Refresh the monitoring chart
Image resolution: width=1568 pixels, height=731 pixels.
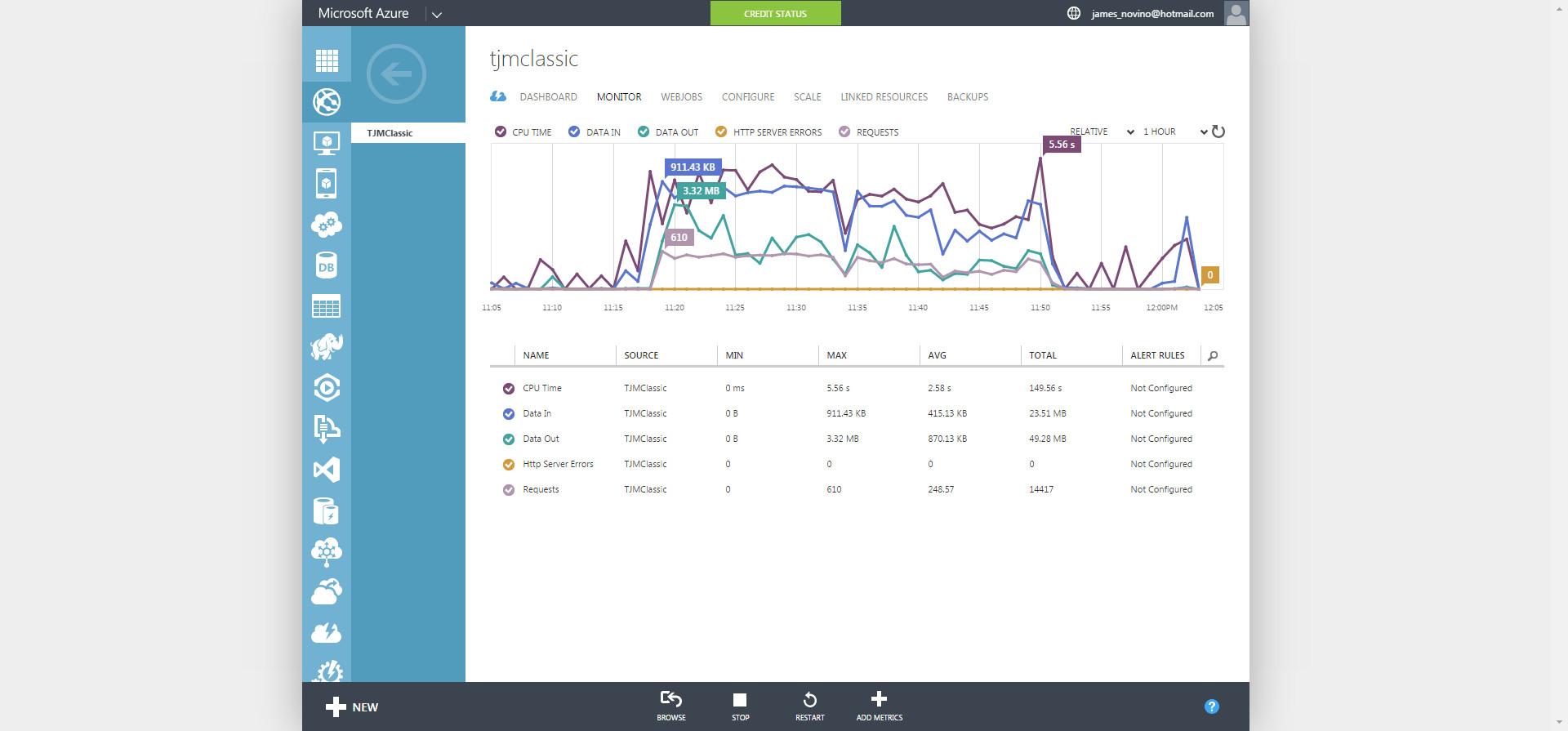tap(1218, 131)
